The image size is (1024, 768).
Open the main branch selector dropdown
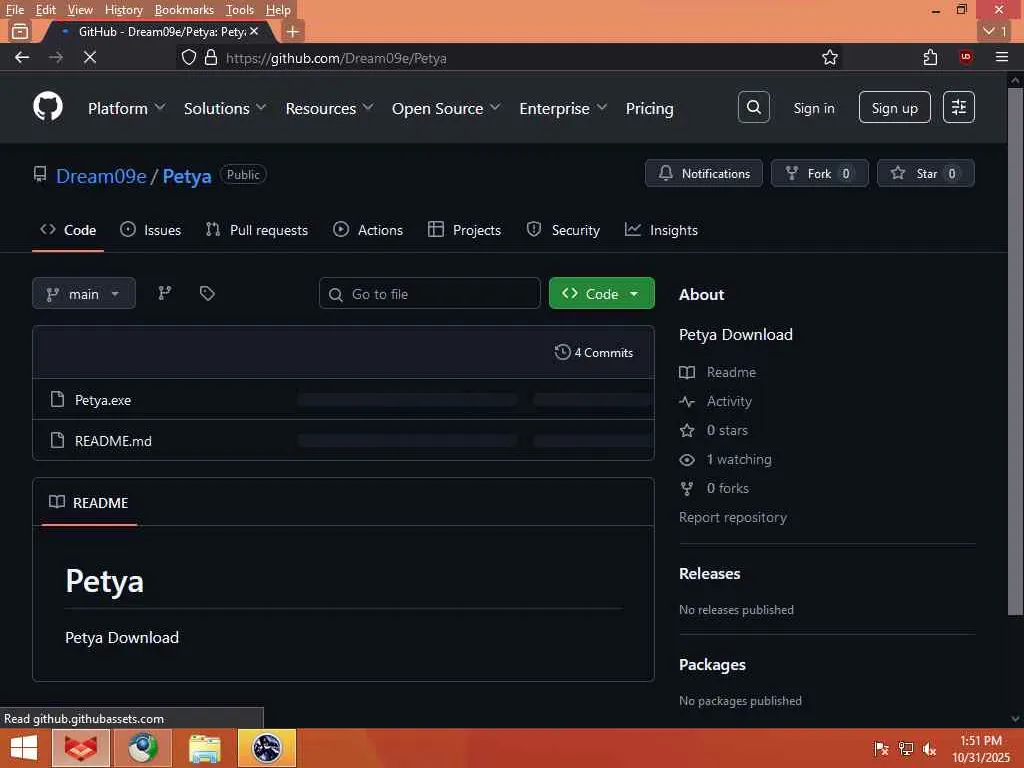pyautogui.click(x=84, y=294)
